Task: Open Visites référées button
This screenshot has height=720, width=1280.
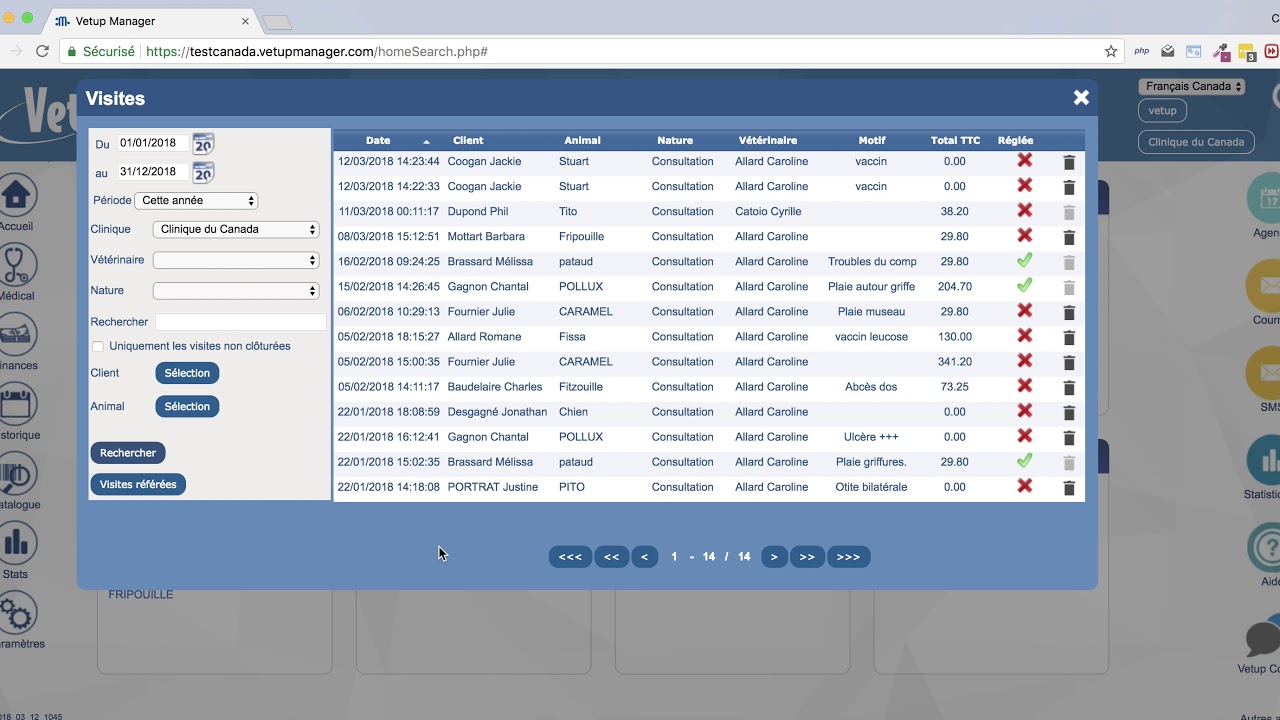Action: pos(138,485)
